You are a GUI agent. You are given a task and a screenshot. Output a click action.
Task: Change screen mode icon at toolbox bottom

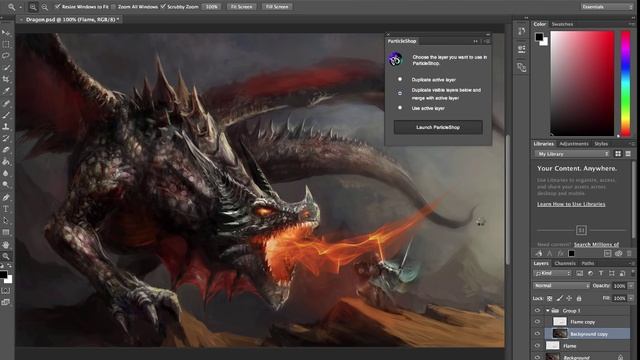[6, 302]
